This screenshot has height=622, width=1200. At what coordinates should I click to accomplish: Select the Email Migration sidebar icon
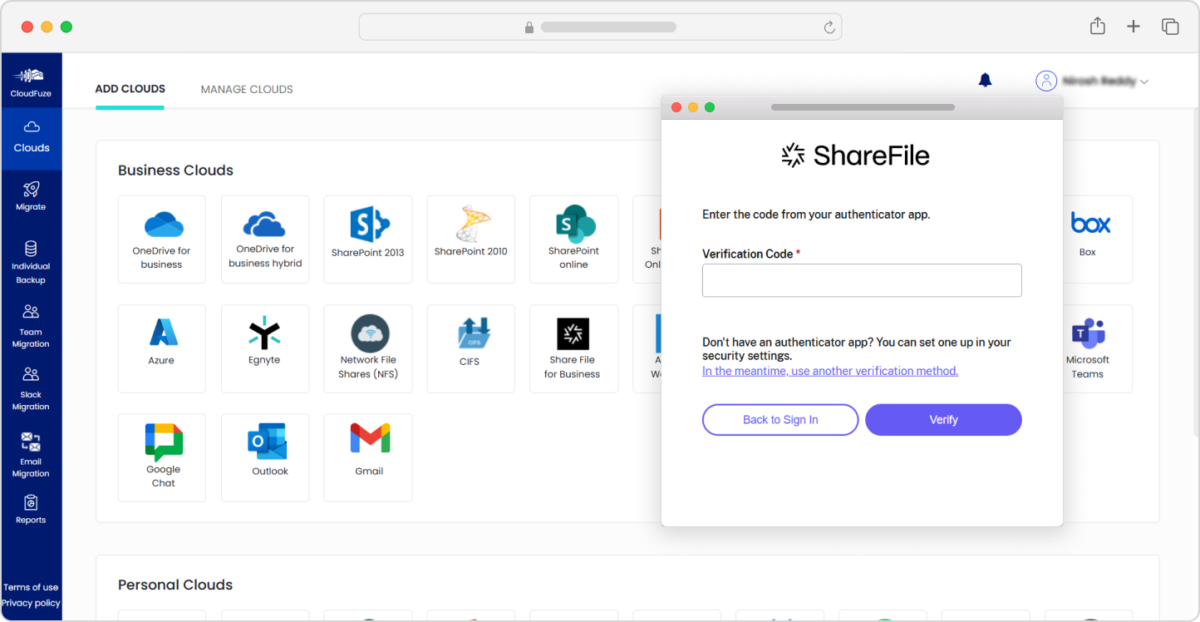[32, 453]
